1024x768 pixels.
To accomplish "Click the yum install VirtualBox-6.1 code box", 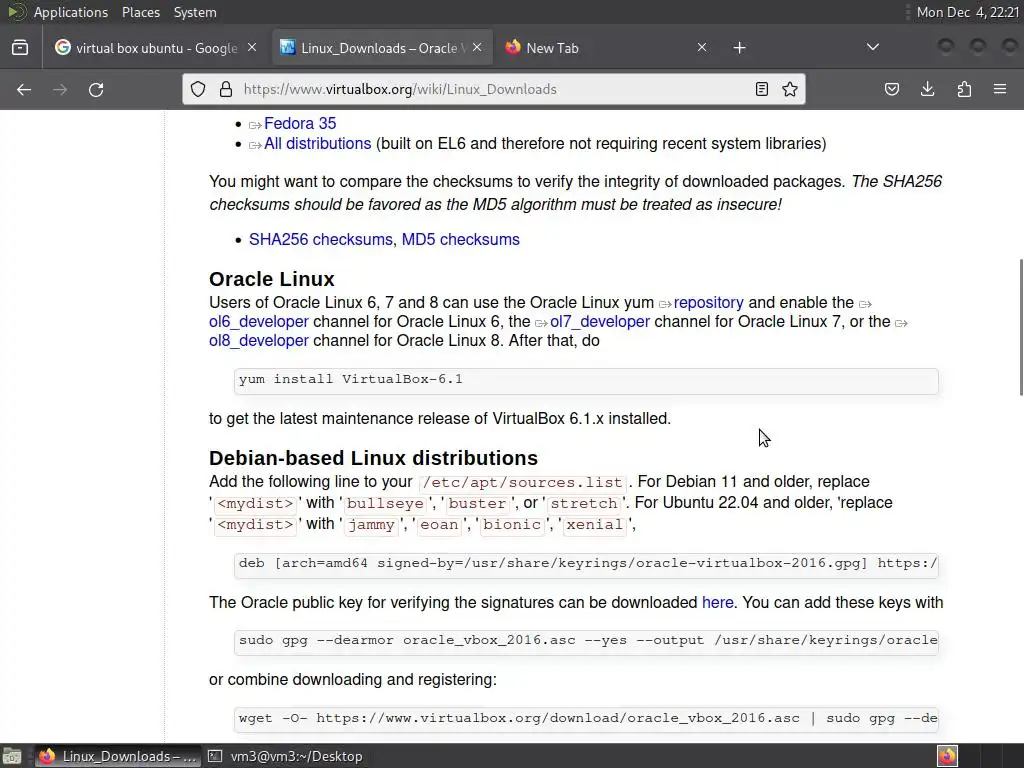I will (x=586, y=381).
